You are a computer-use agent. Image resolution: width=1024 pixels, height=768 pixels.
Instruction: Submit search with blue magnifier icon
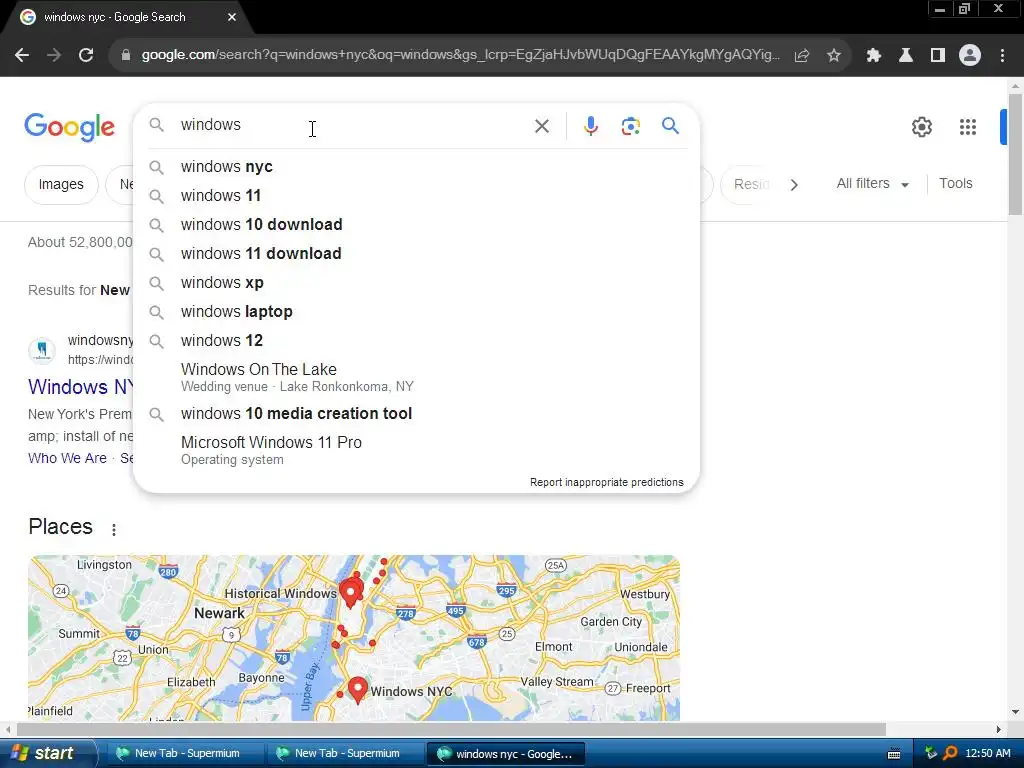[671, 125]
